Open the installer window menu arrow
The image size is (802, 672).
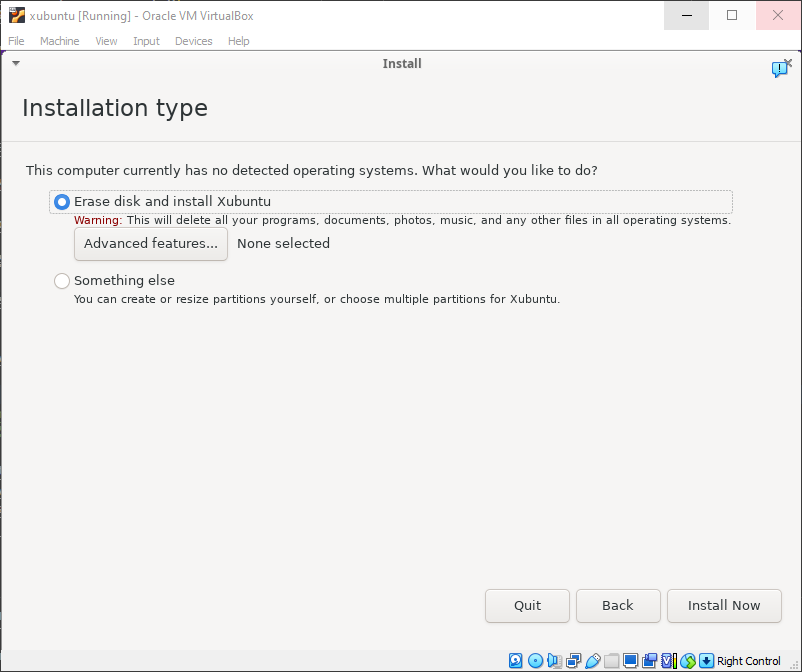coord(16,63)
